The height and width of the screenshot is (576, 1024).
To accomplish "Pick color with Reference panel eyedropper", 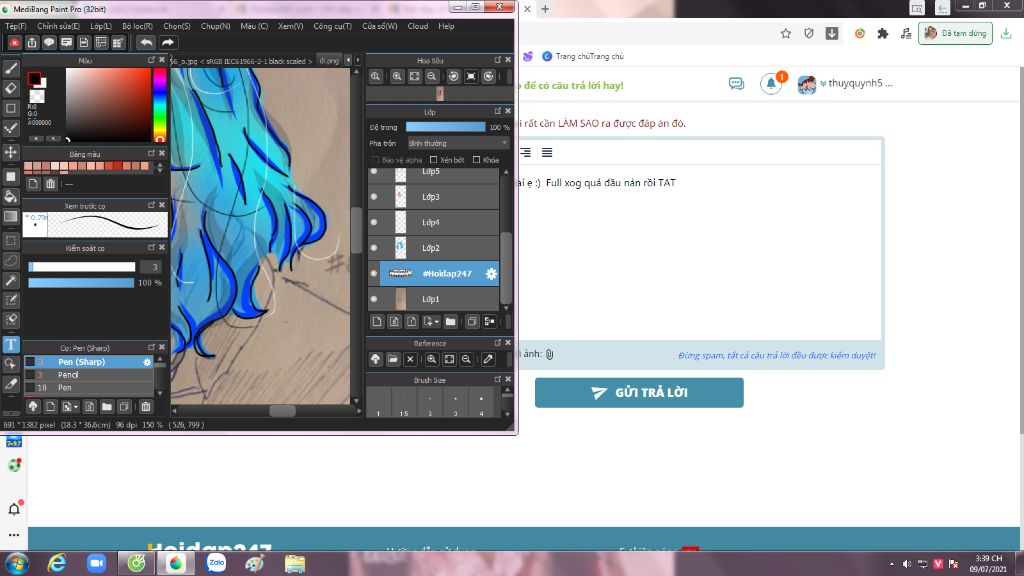I will point(488,359).
